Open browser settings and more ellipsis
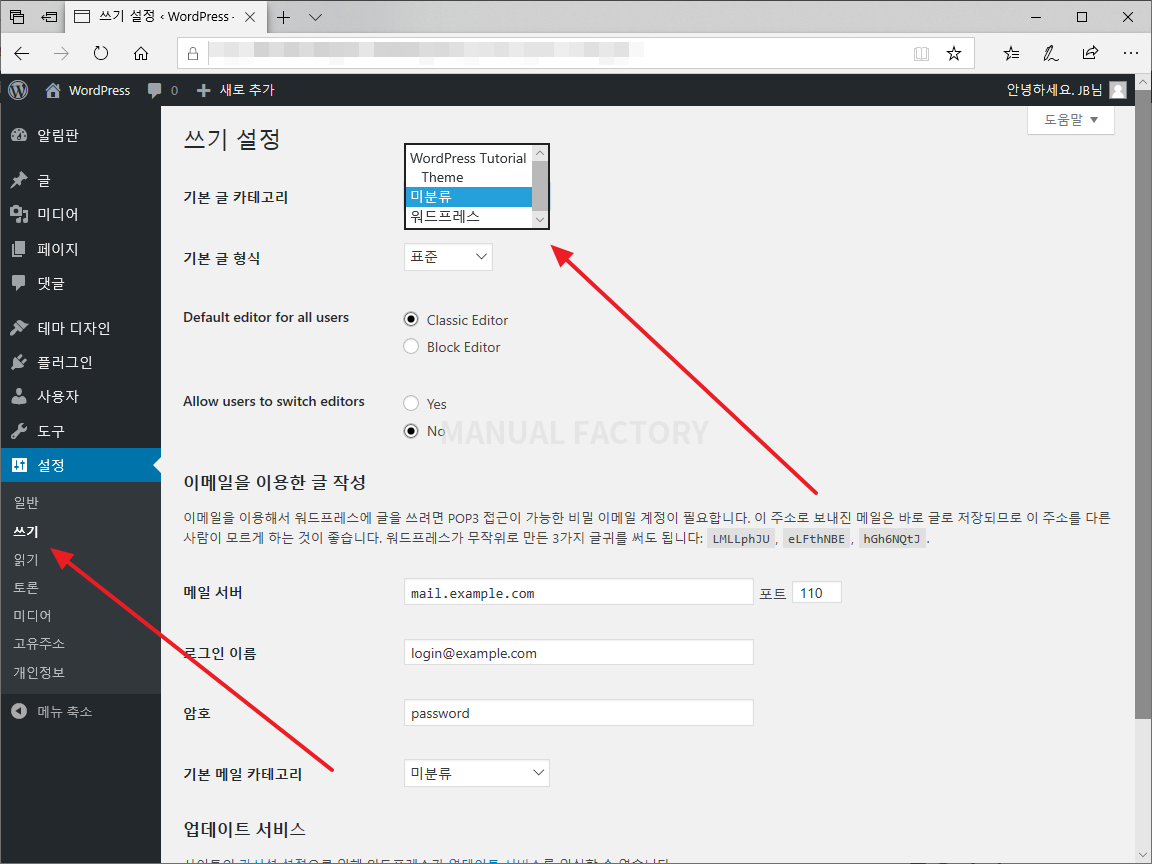The image size is (1152, 864). (x=1131, y=53)
